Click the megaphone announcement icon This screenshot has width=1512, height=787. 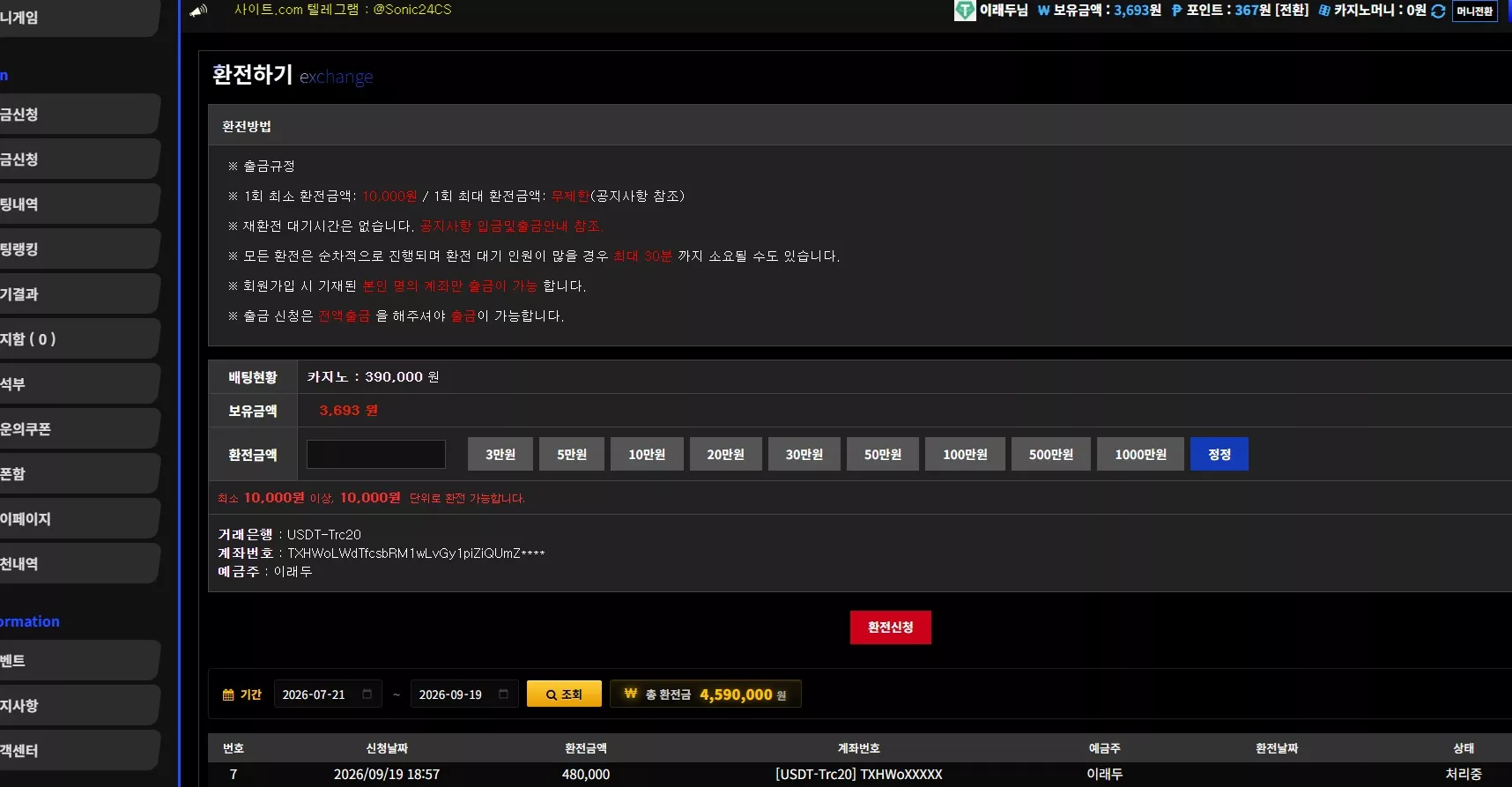[x=199, y=10]
